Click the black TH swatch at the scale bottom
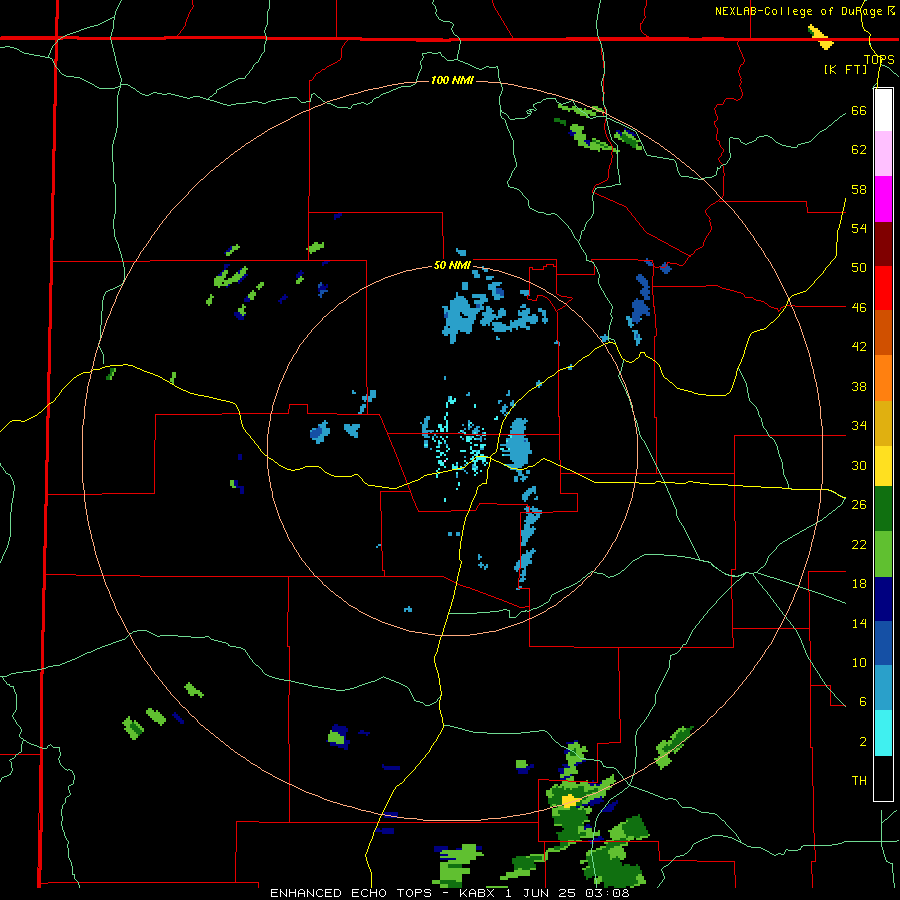 883,778
